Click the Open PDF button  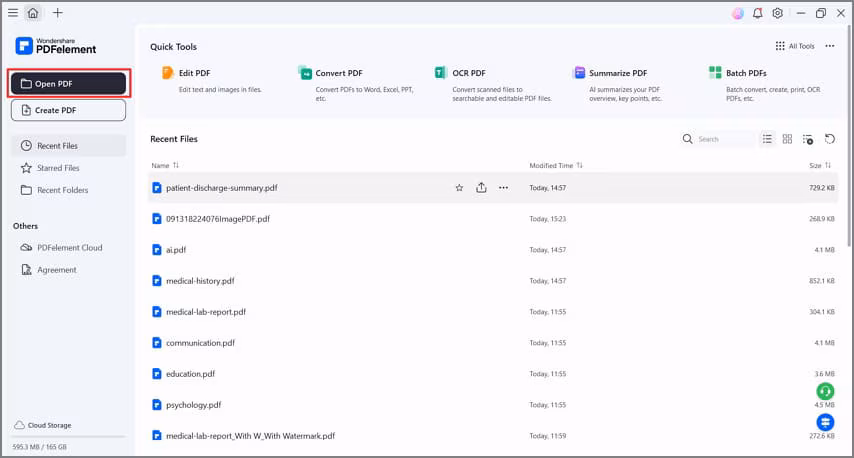coord(69,83)
